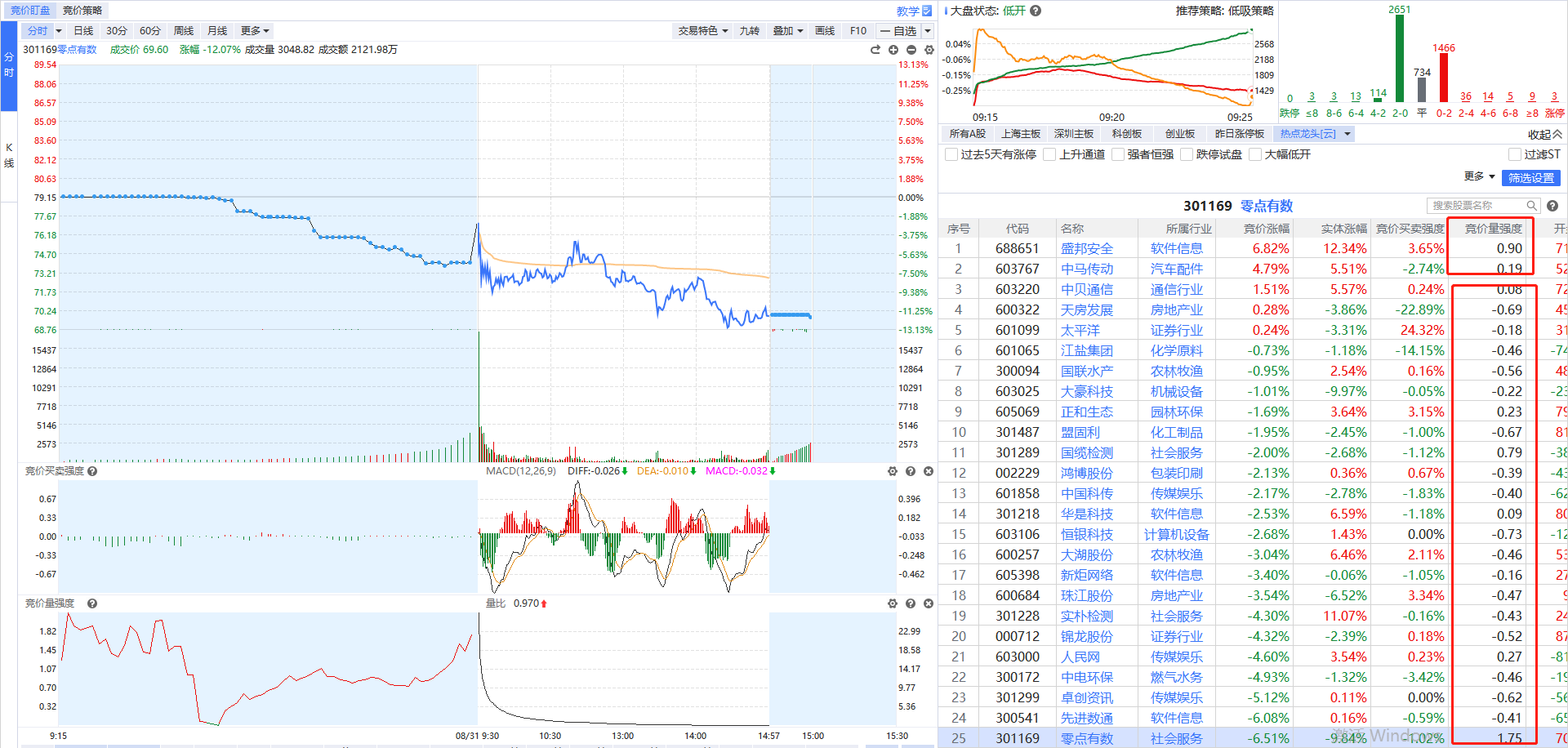
Task: Open 盛邦安全 stock name link
Action: (1086, 248)
